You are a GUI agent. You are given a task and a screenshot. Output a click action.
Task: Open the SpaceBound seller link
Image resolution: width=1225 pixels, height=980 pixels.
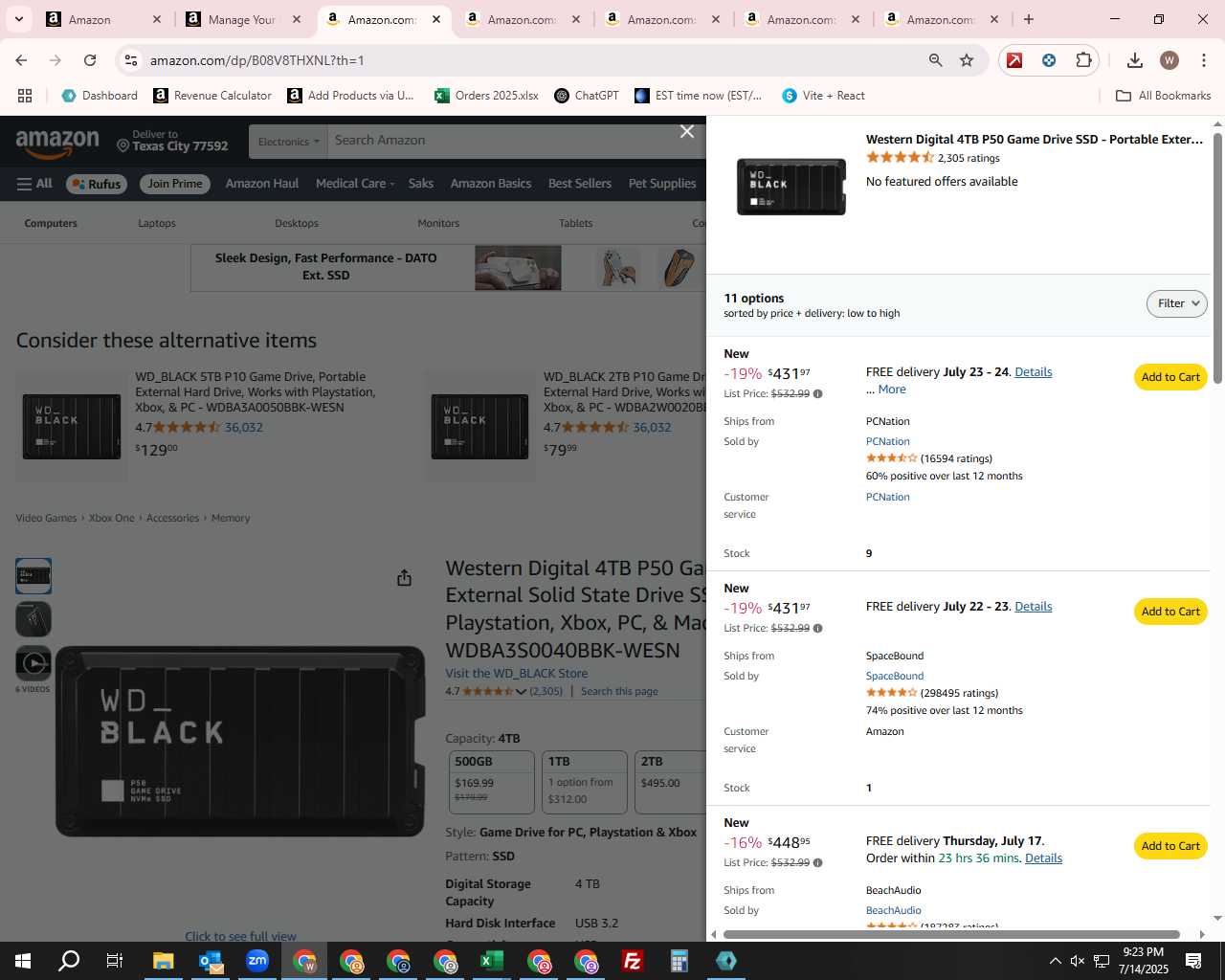895,677
